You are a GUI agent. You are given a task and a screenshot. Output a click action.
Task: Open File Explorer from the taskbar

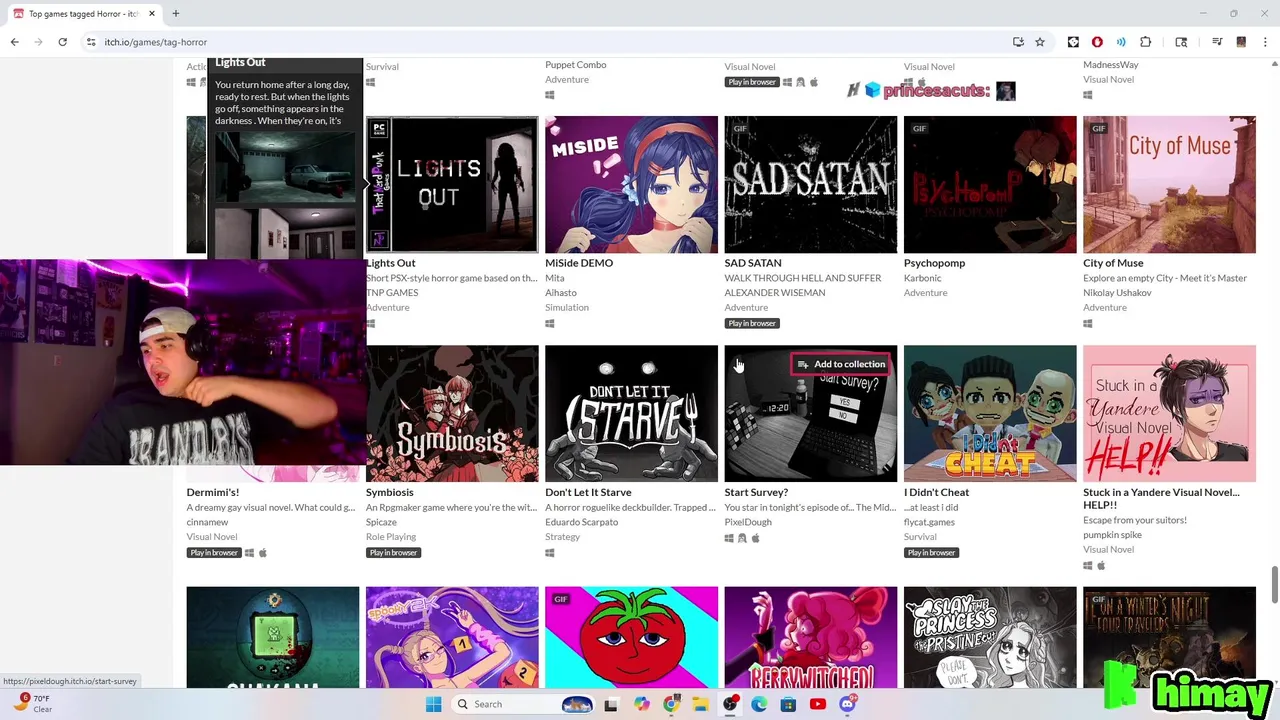(x=700, y=704)
